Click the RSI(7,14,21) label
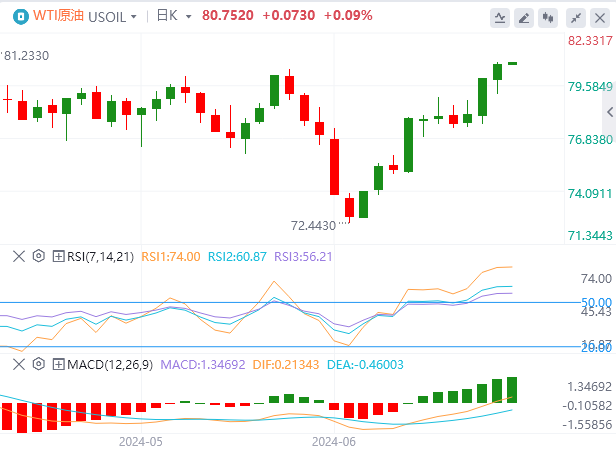 101,257
